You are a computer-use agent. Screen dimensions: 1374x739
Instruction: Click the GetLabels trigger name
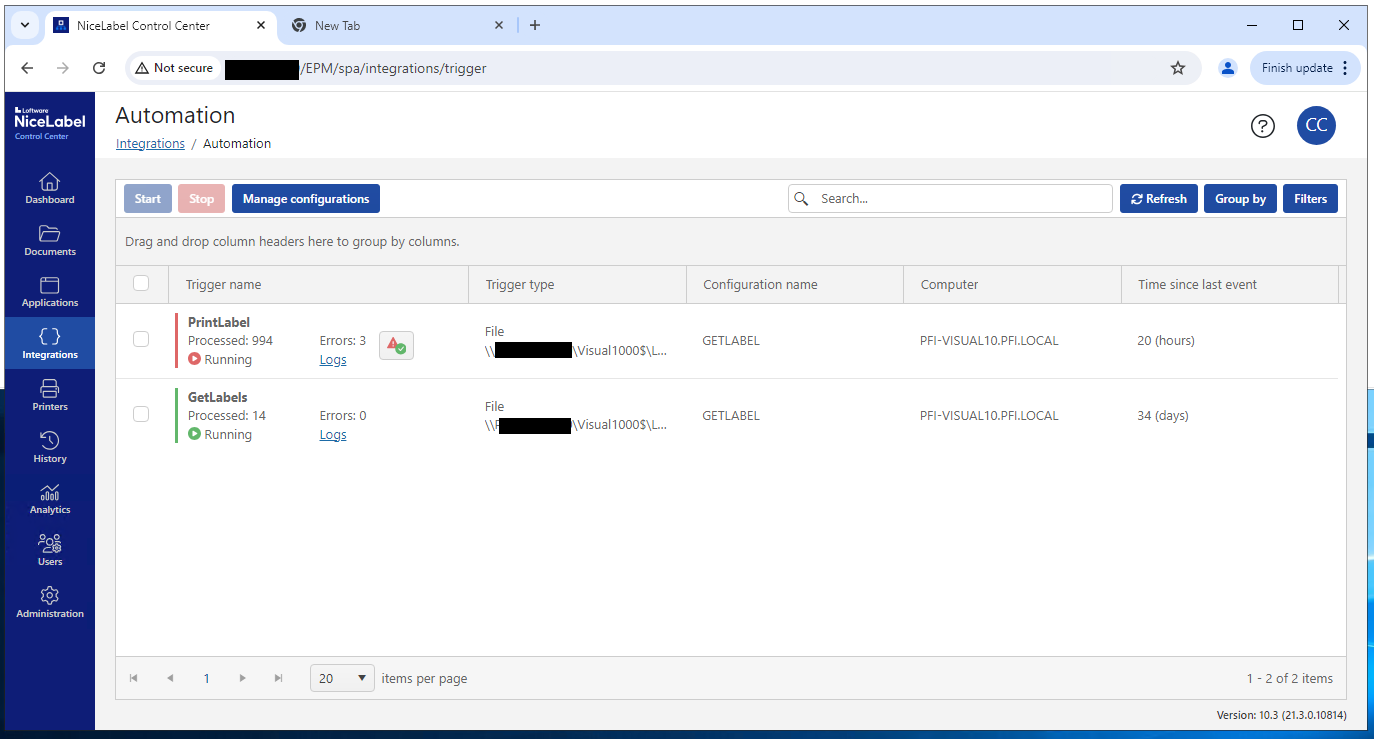tap(217, 397)
